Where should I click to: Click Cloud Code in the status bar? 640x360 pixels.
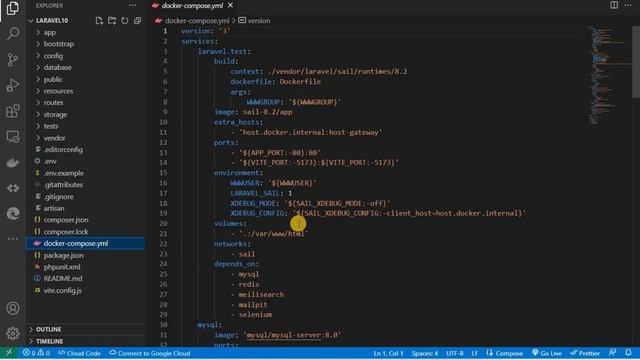click(x=79, y=353)
